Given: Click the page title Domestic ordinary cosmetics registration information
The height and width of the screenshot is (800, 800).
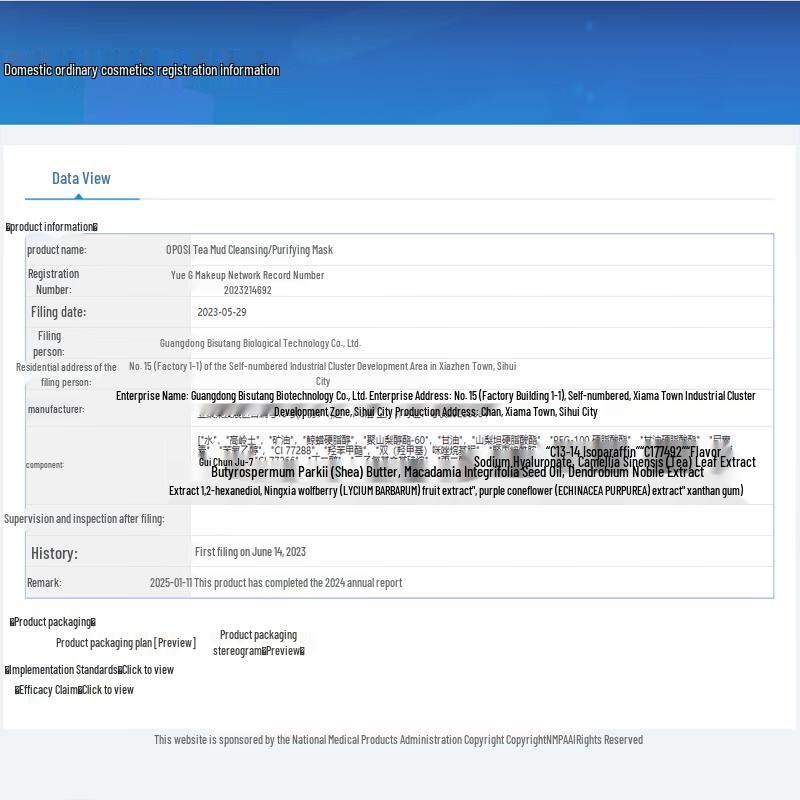Looking at the screenshot, I should [x=142, y=70].
